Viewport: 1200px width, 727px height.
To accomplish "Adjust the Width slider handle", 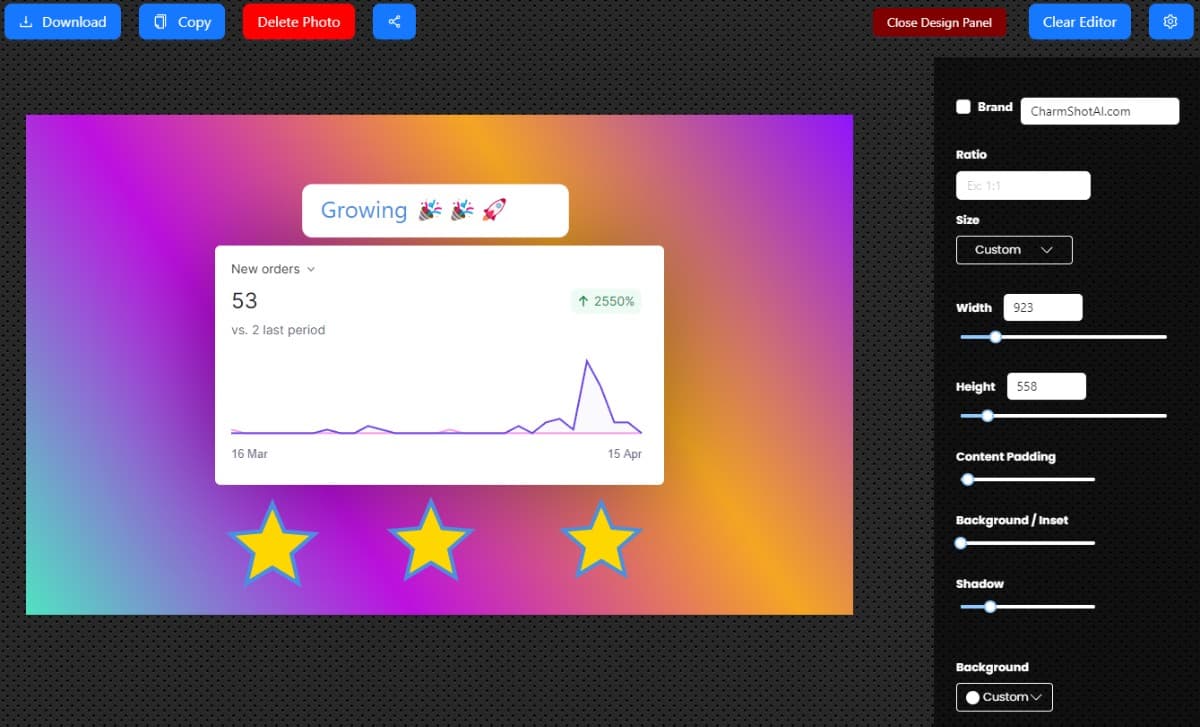I will coord(995,337).
